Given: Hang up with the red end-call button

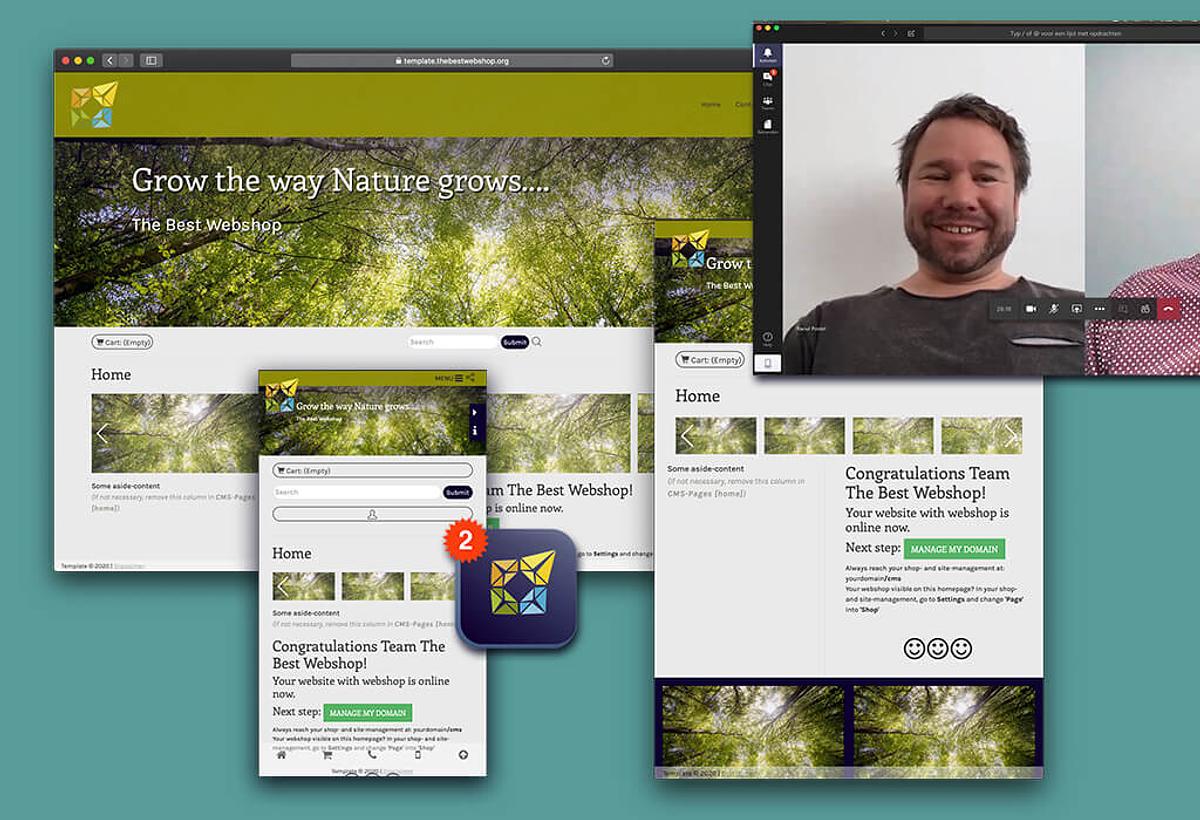Looking at the screenshot, I should pyautogui.click(x=1168, y=309).
